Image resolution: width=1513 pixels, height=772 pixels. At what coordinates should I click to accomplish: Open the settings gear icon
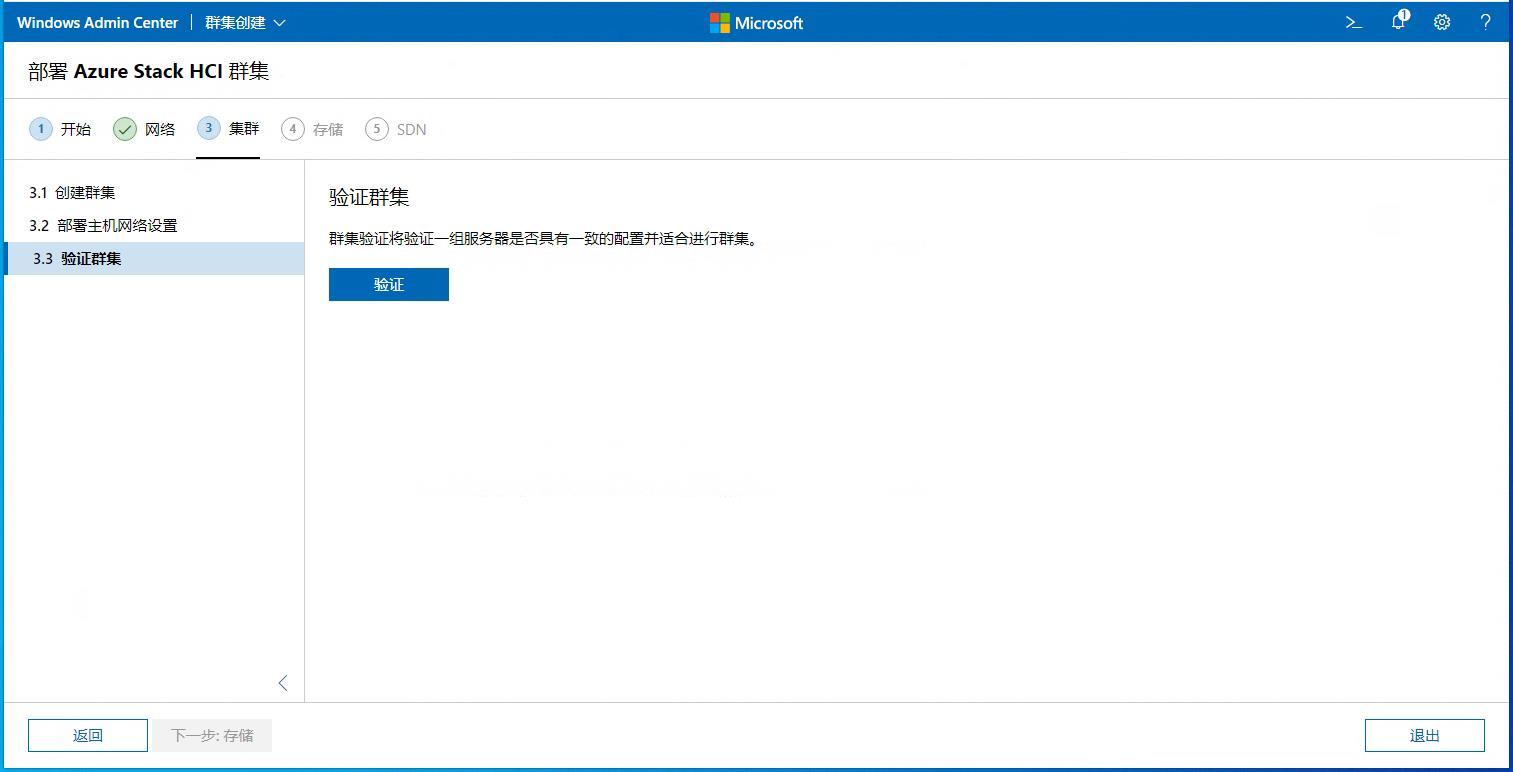pos(1442,22)
